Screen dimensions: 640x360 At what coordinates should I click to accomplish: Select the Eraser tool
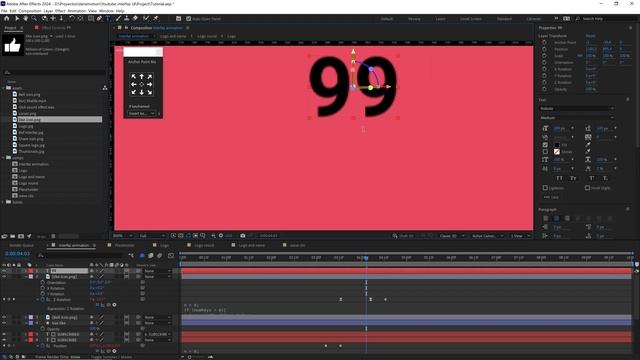tap(135, 18)
